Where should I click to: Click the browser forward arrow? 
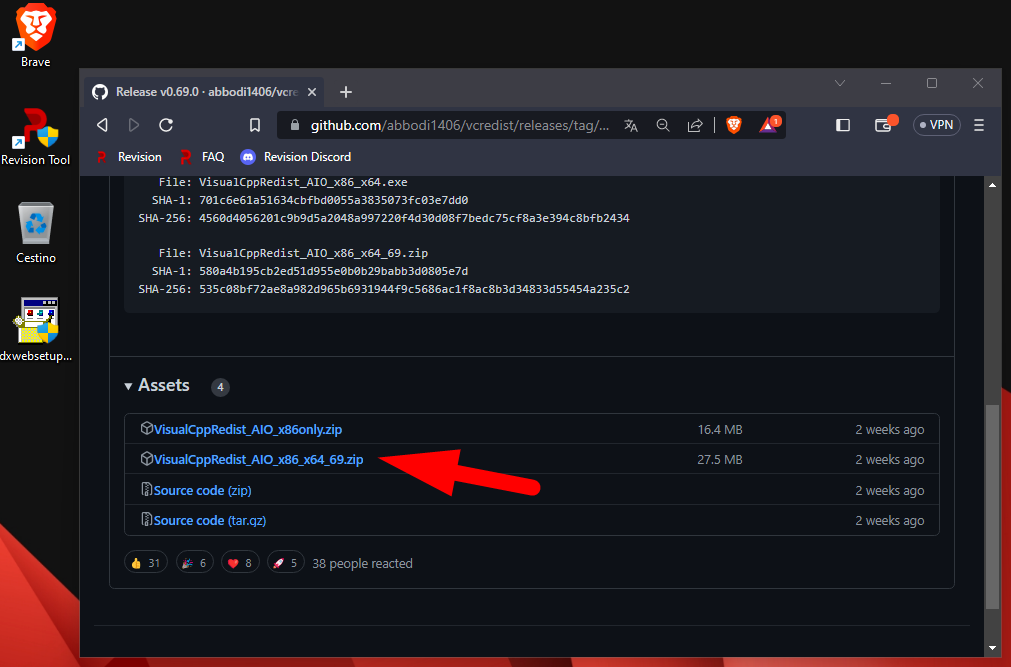[x=133, y=125]
